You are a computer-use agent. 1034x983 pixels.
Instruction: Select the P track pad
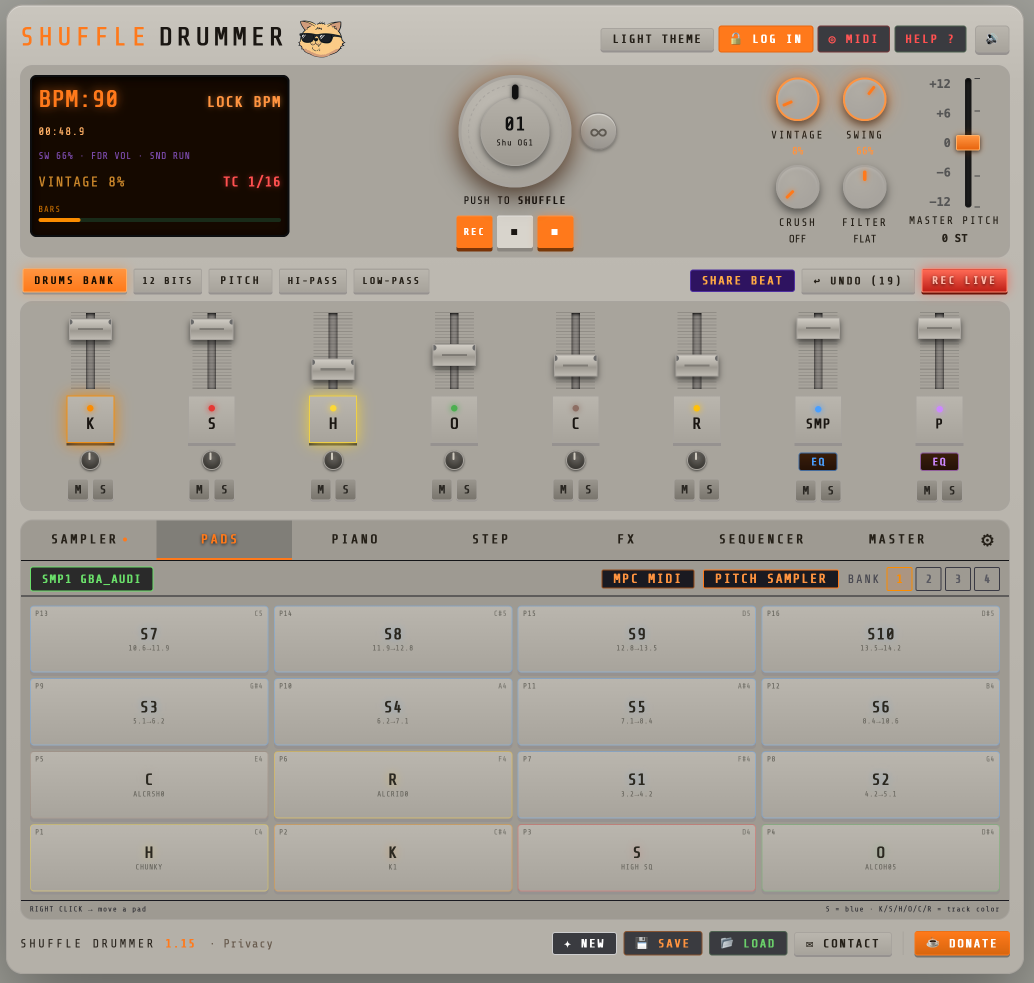(x=939, y=419)
